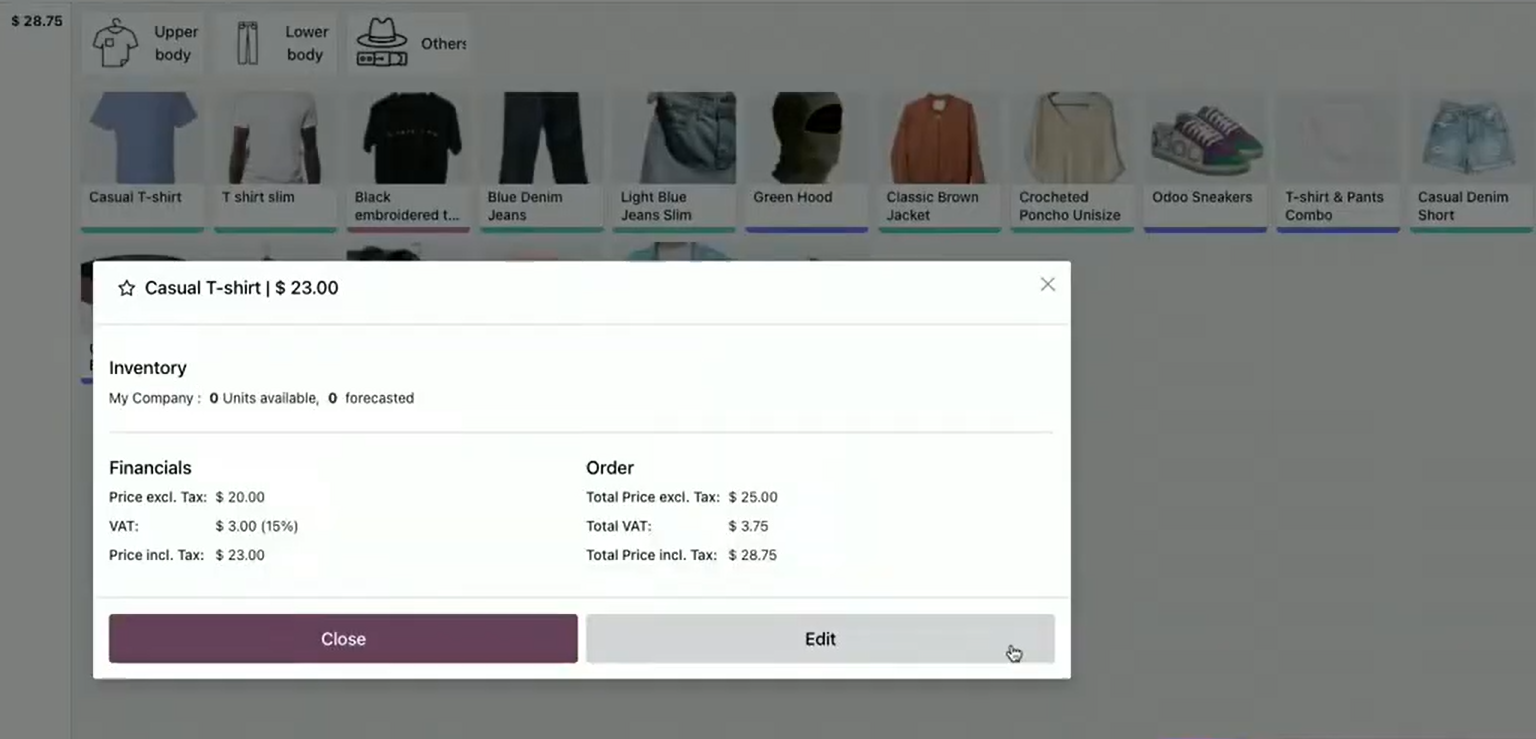
Task: Select Crocheted Poncho Unisize product
Action: (x=1073, y=162)
